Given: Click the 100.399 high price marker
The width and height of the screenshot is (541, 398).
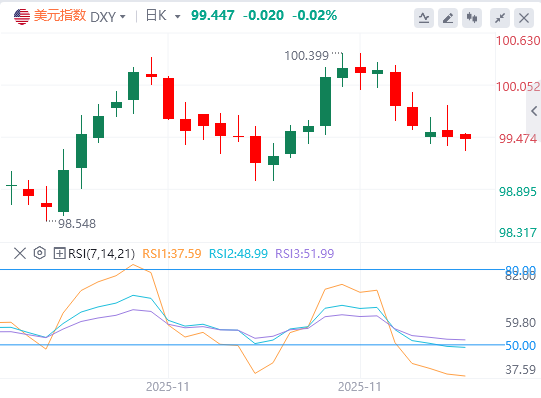Looking at the screenshot, I should (x=306, y=56).
